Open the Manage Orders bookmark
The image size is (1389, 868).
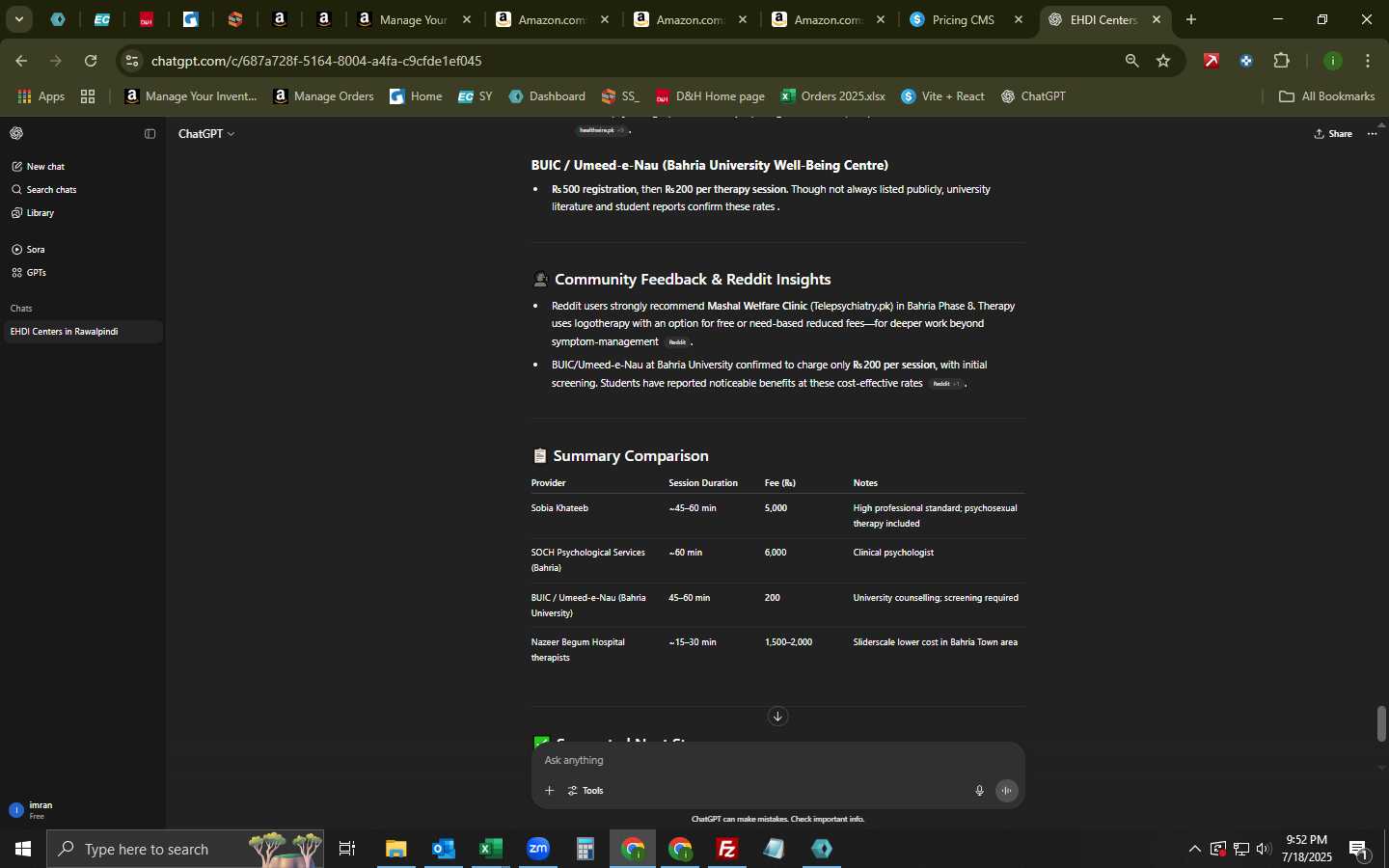coord(324,96)
